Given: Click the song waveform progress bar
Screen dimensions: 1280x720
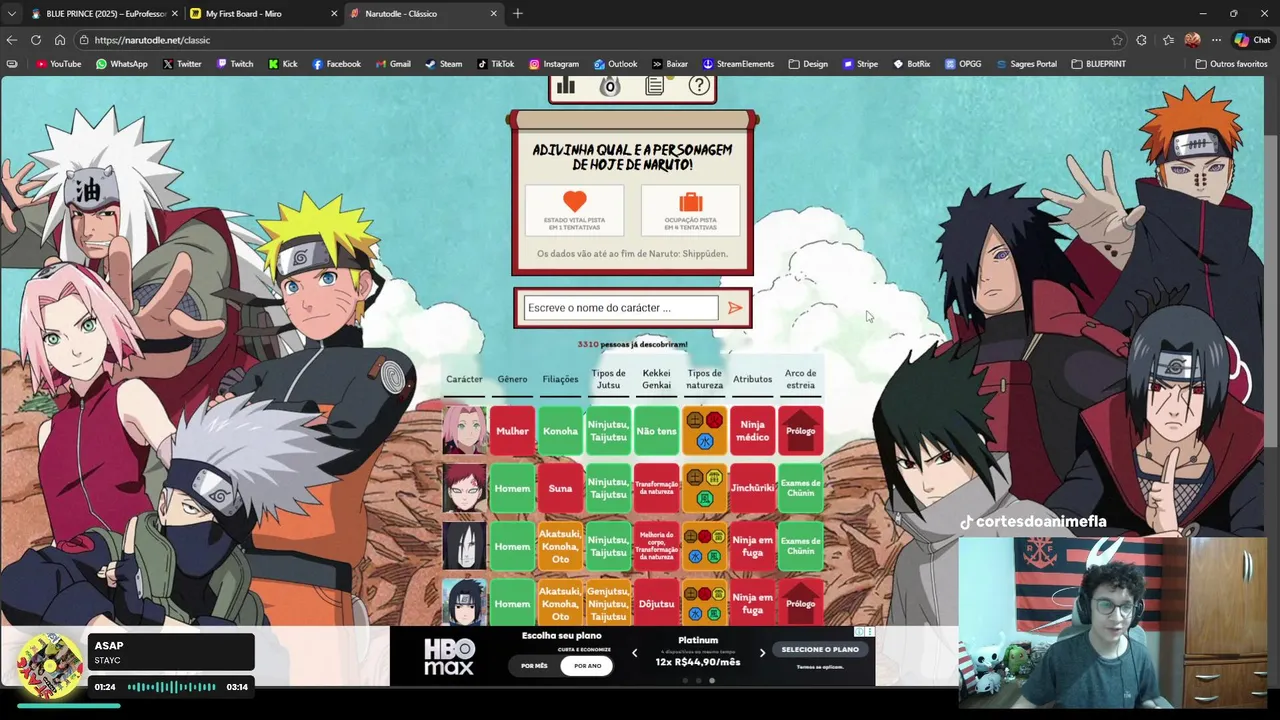Looking at the screenshot, I should click(x=171, y=687).
